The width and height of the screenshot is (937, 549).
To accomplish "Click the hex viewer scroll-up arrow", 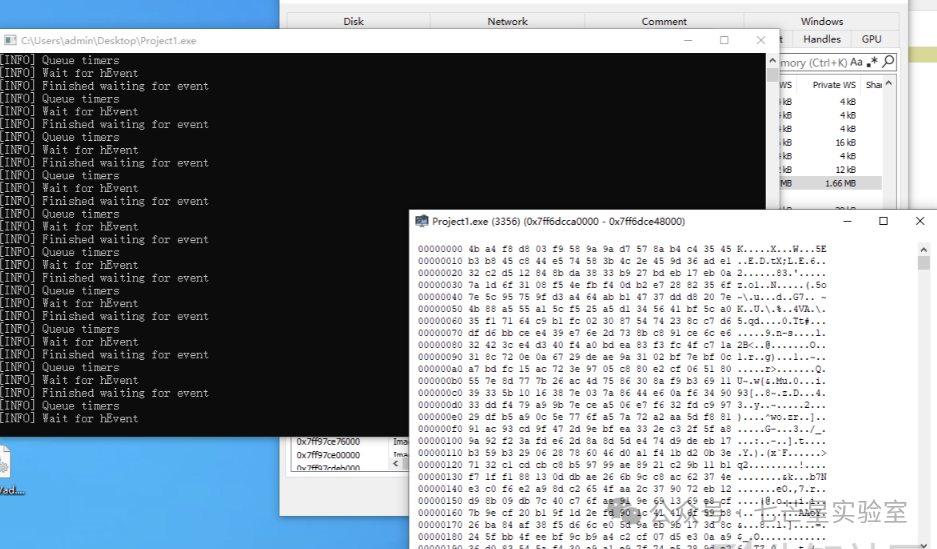I will pyautogui.click(x=924, y=249).
